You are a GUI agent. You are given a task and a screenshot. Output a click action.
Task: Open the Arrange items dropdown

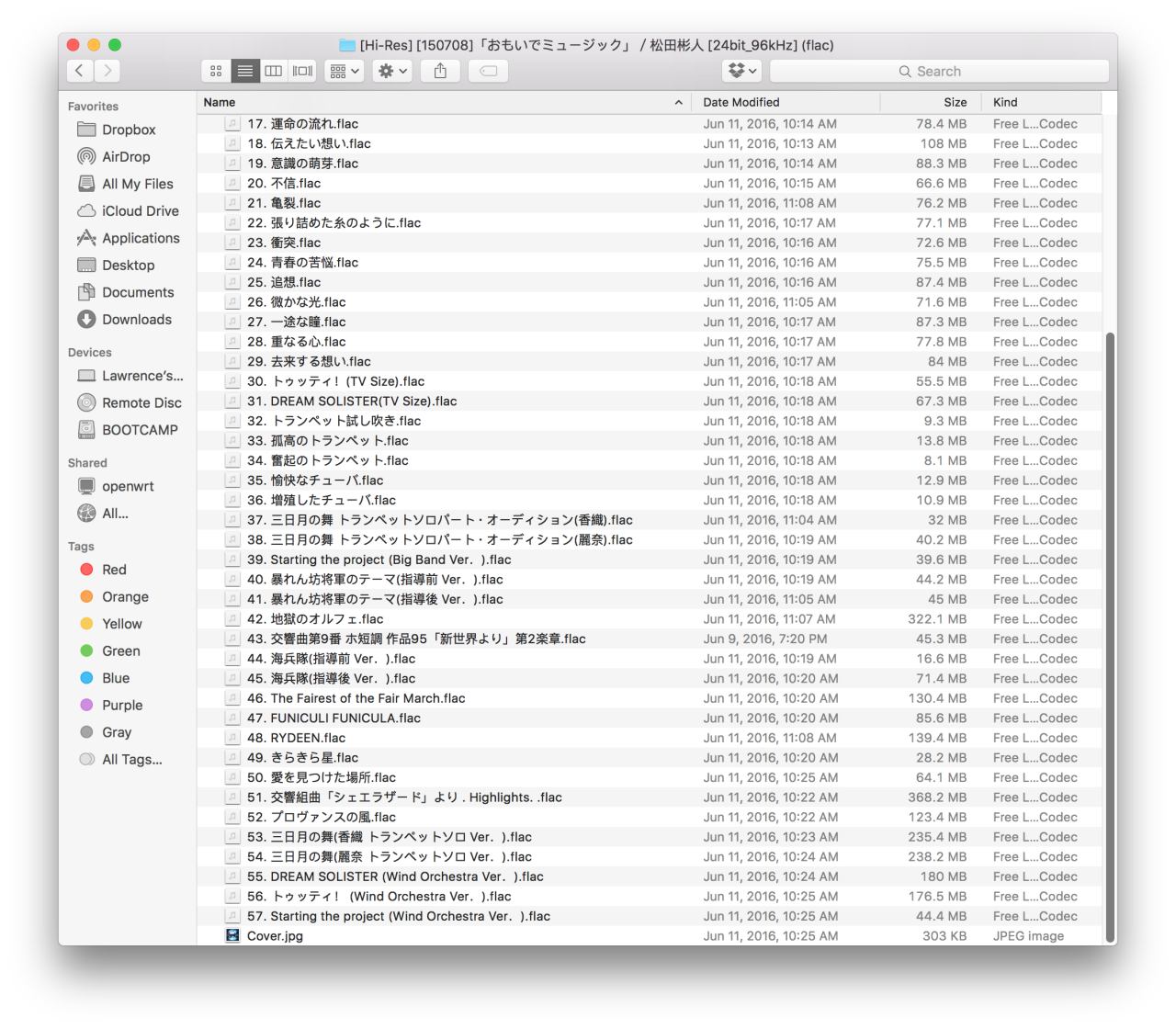[x=345, y=71]
